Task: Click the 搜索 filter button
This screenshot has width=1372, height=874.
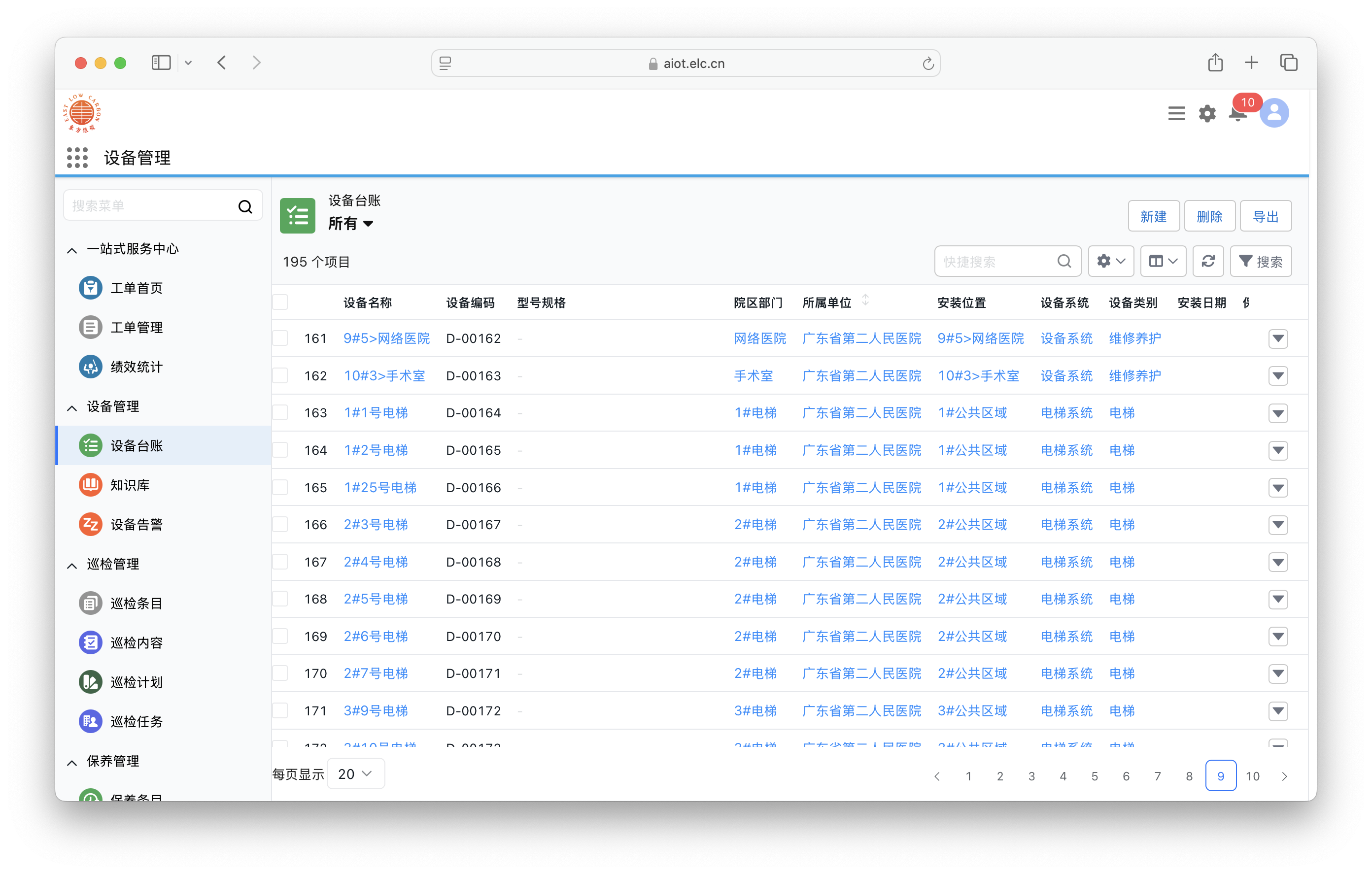Action: 1260,261
